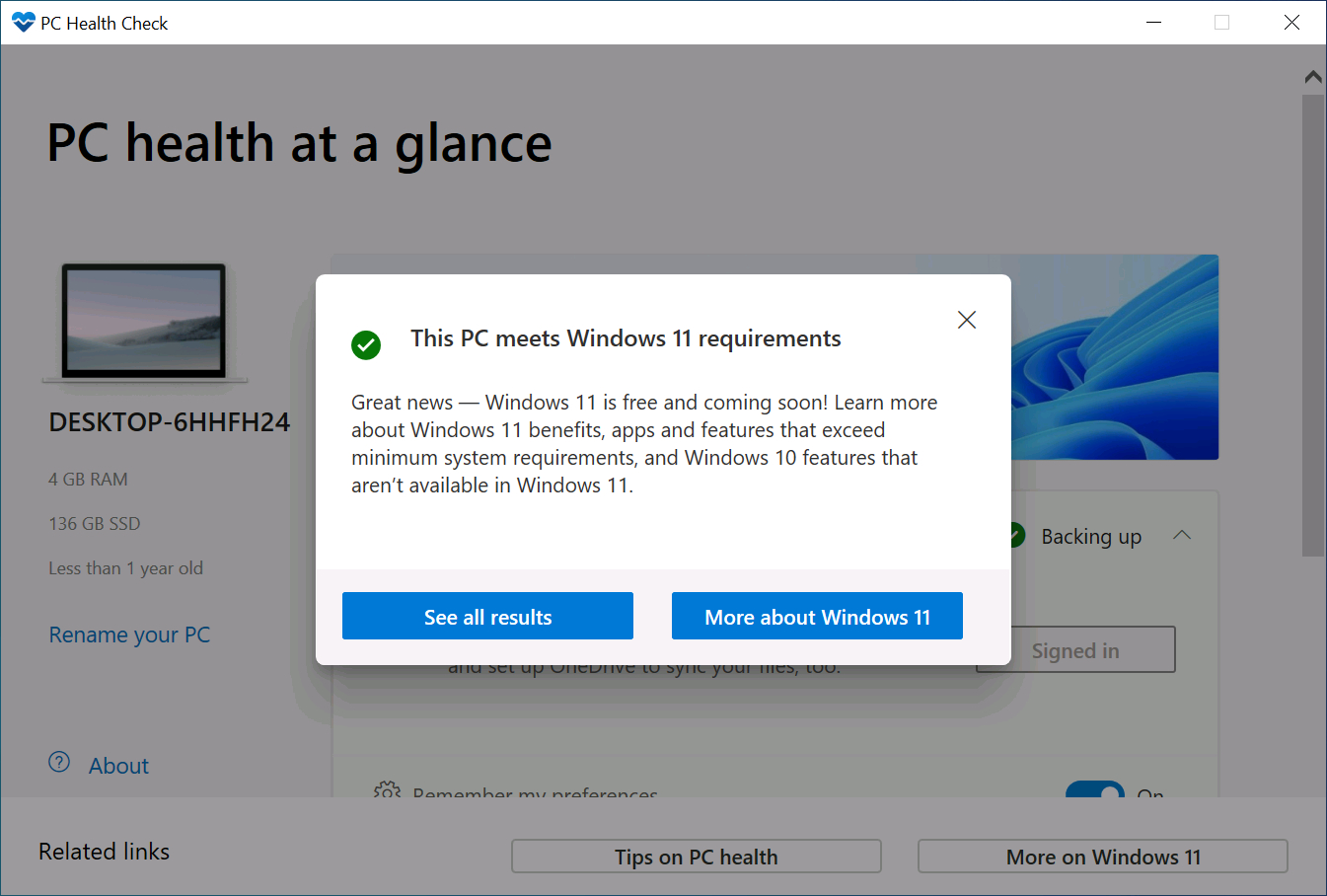Open More on Windows 11 link button
The width and height of the screenshot is (1327, 896).
pyautogui.click(x=1103, y=857)
